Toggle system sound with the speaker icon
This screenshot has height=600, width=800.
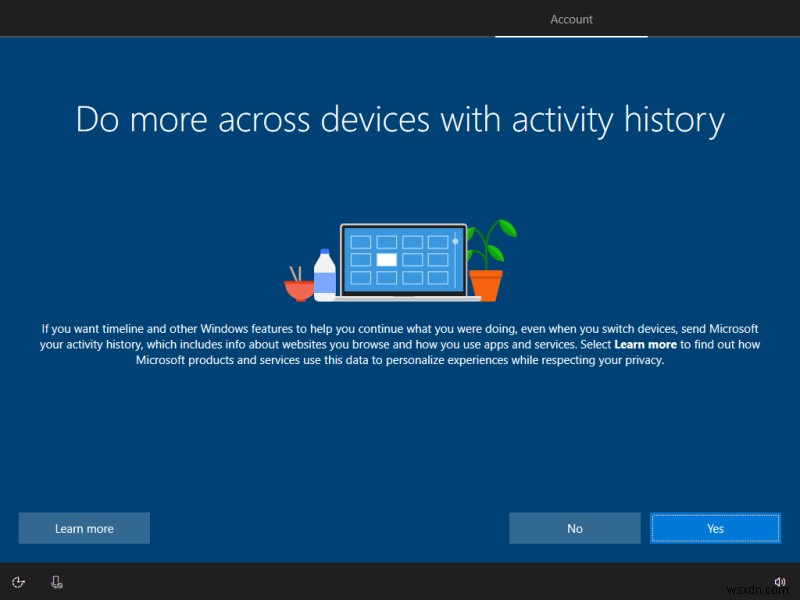coord(781,581)
